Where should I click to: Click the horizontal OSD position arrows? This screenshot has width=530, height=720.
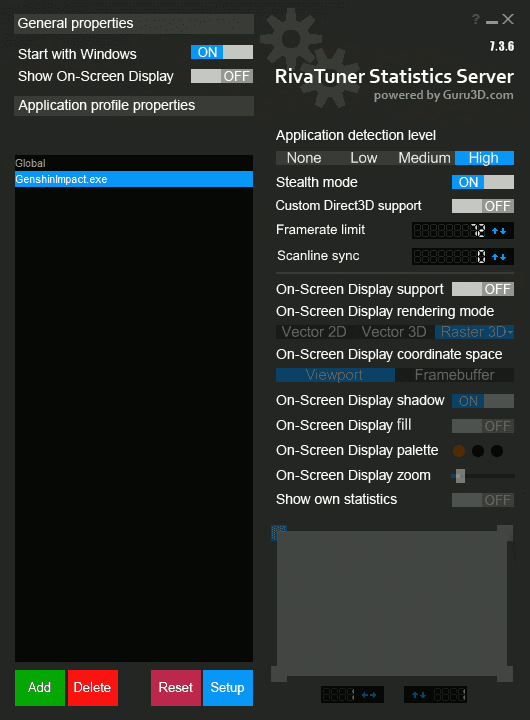pyautogui.click(x=369, y=695)
